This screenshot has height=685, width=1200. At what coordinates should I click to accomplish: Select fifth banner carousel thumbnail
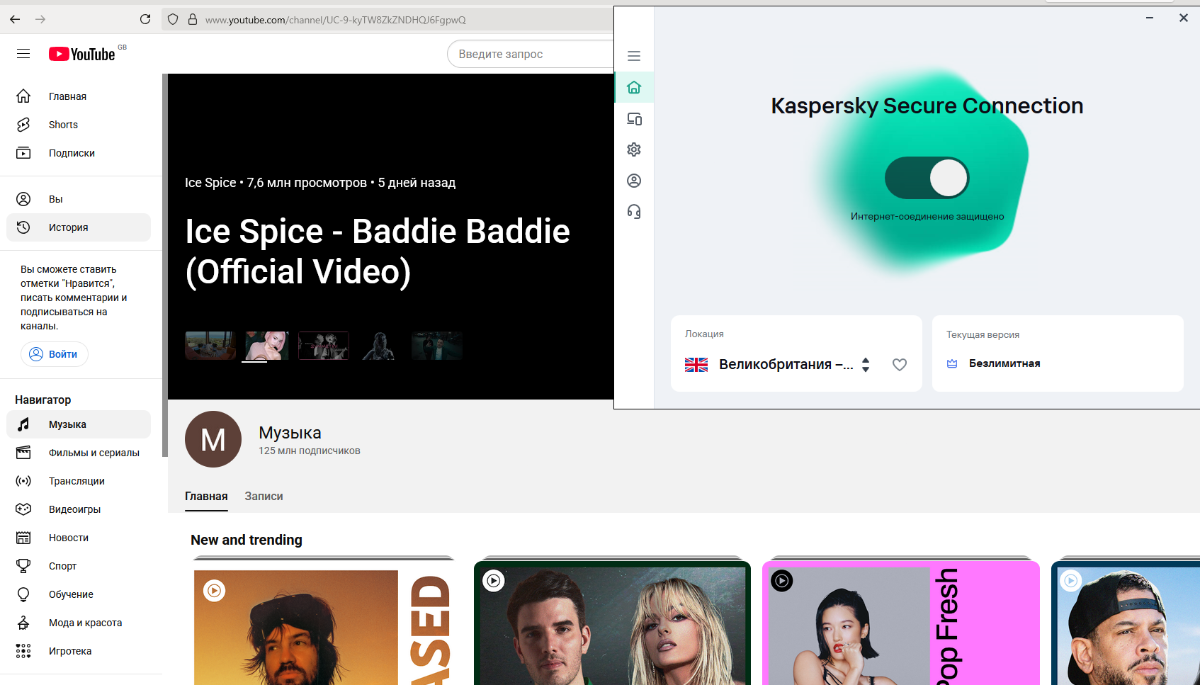[437, 345]
